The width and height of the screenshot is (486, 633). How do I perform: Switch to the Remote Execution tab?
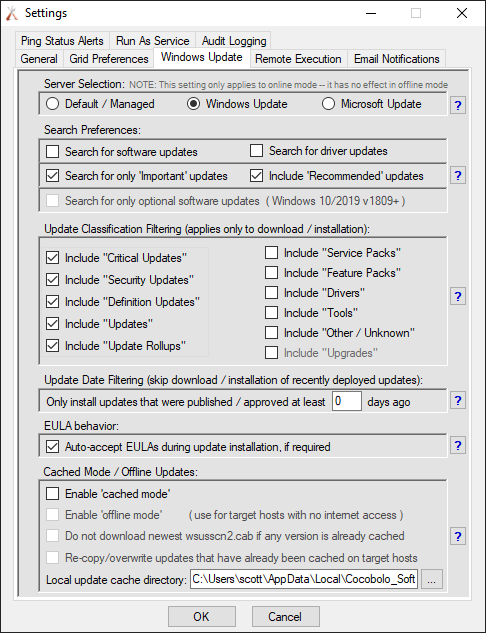coord(298,59)
